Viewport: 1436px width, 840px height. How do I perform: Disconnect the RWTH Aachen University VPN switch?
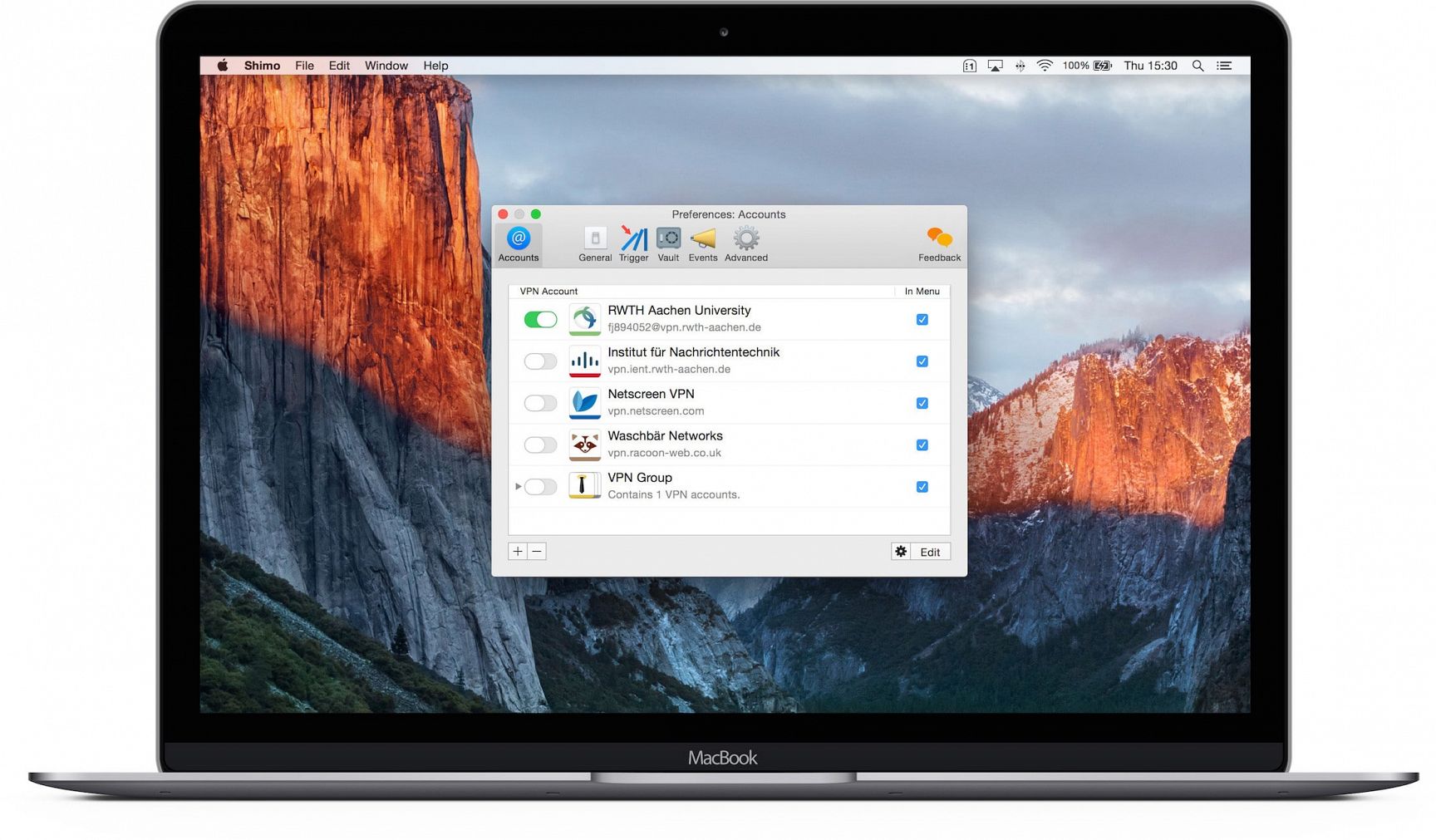point(540,319)
